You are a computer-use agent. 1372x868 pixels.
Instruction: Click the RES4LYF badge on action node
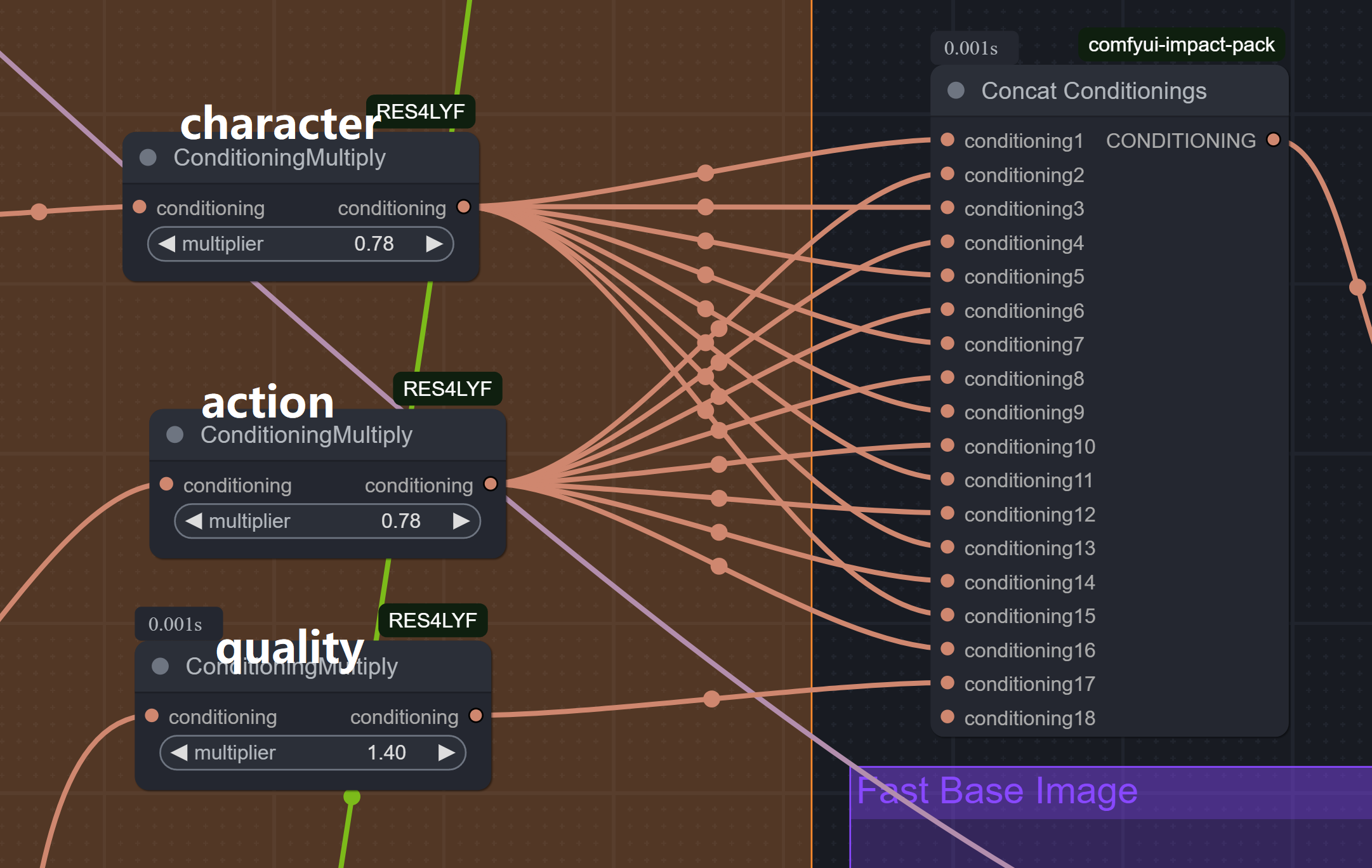(447, 389)
